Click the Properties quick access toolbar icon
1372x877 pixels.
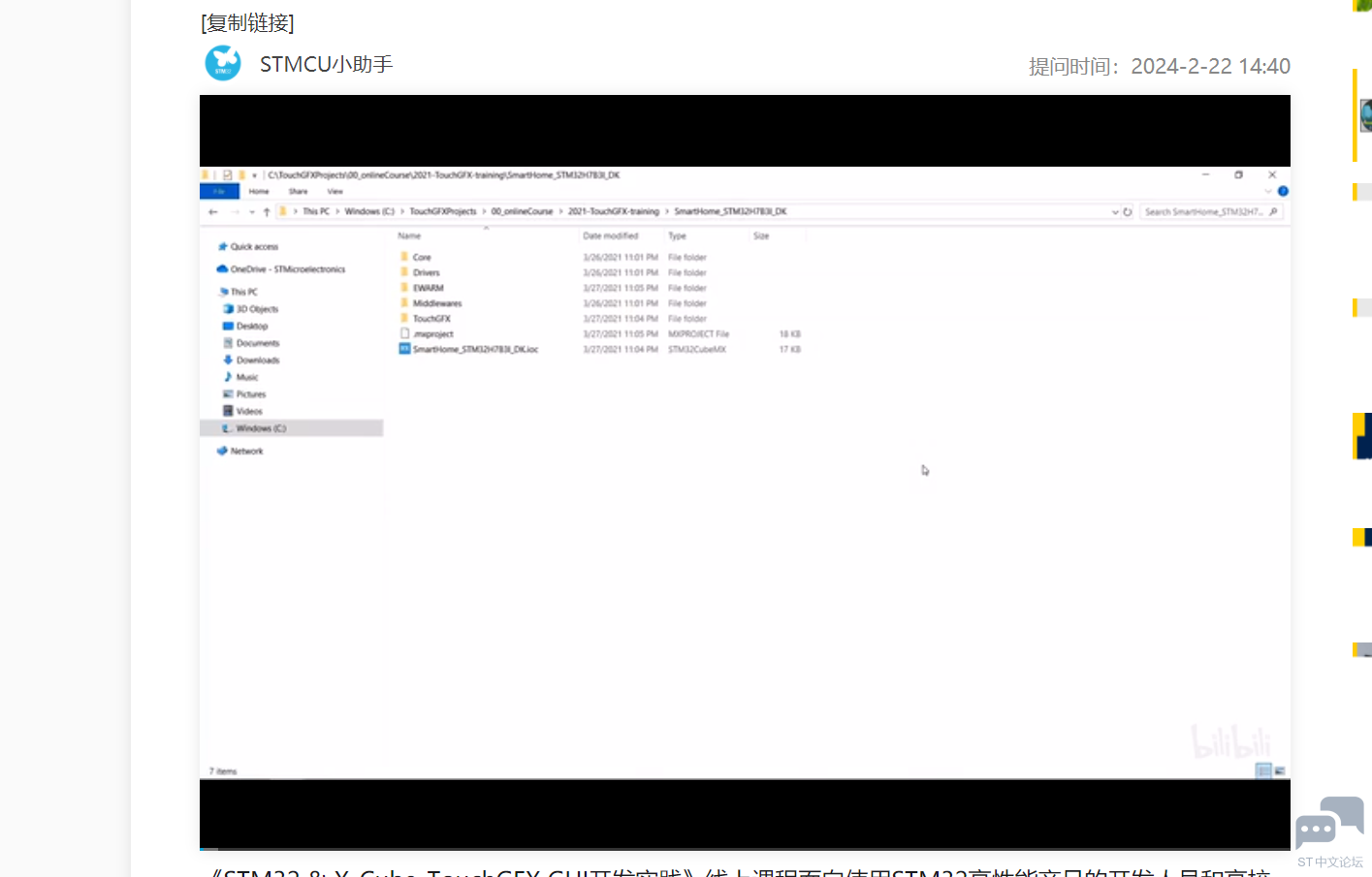(x=227, y=175)
